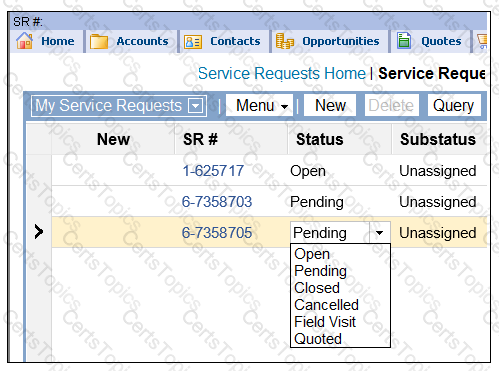Click the New button
This screenshot has width=499, height=371.
(330, 105)
